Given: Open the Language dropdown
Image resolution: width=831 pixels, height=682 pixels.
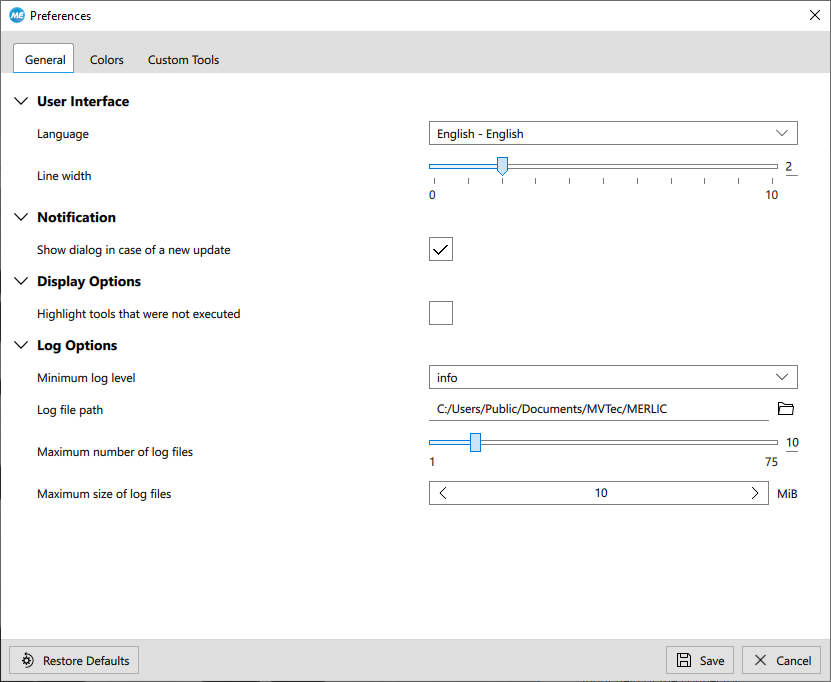Looking at the screenshot, I should [612, 133].
